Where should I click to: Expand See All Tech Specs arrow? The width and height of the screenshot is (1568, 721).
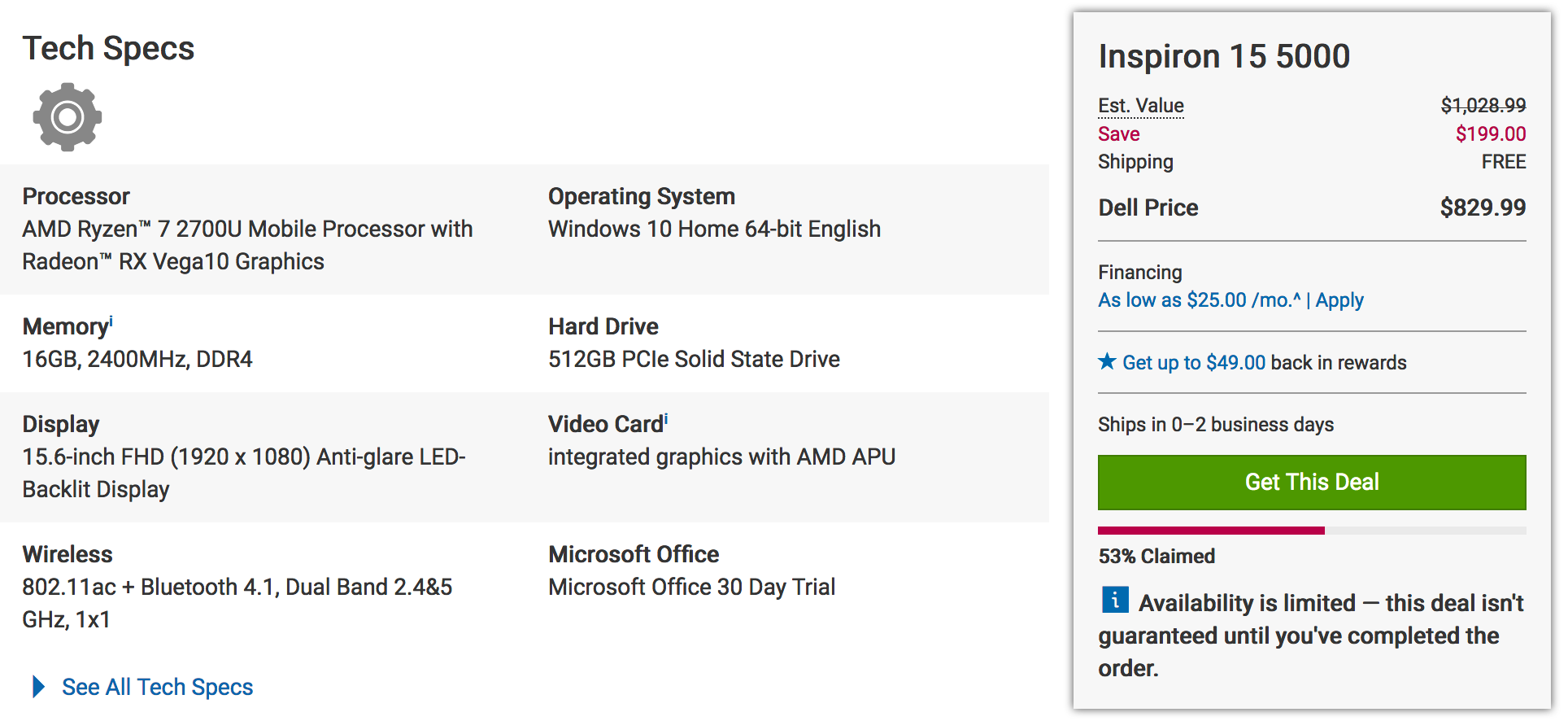[x=38, y=687]
